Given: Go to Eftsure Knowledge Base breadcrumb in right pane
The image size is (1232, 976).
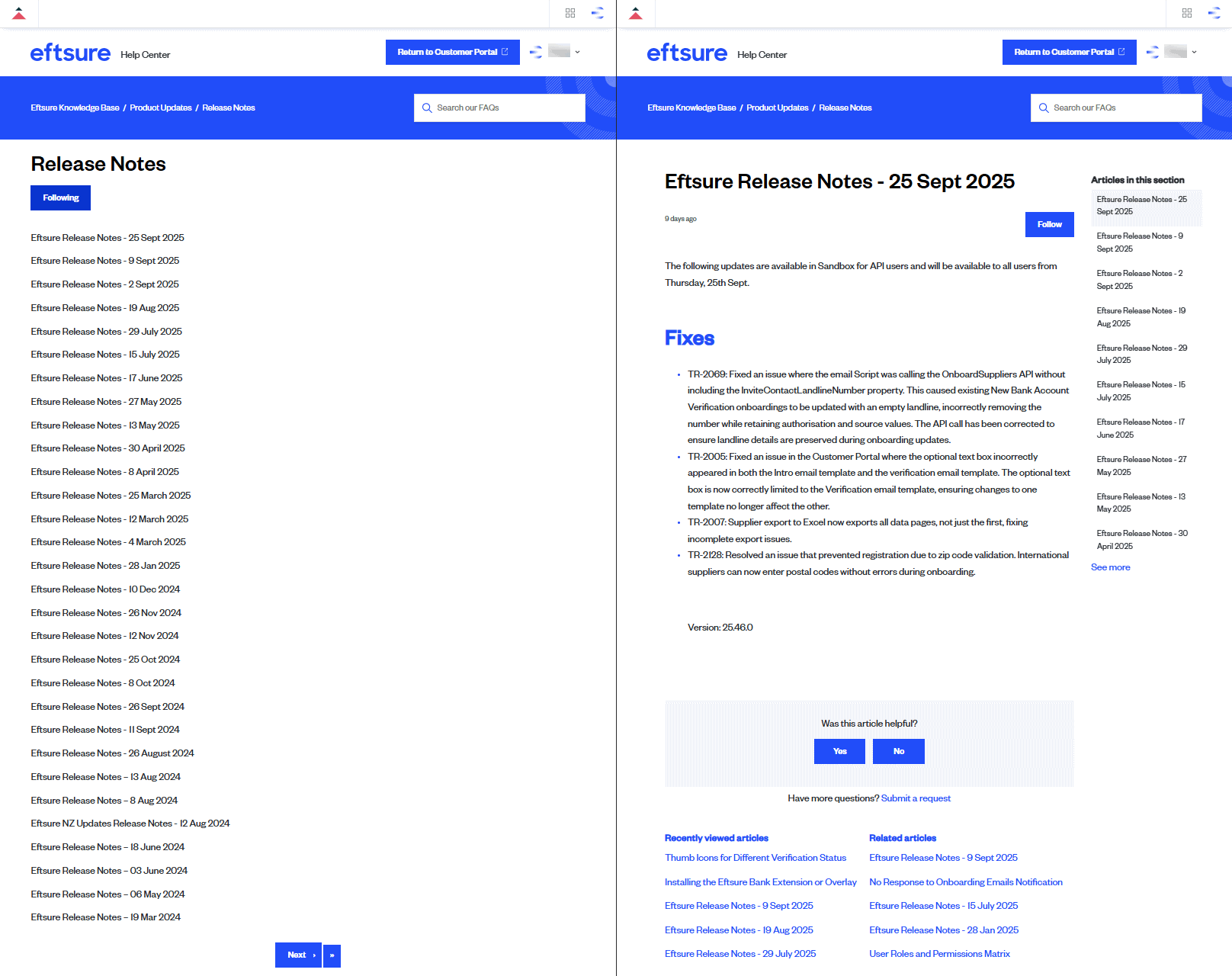Looking at the screenshot, I should [x=691, y=108].
